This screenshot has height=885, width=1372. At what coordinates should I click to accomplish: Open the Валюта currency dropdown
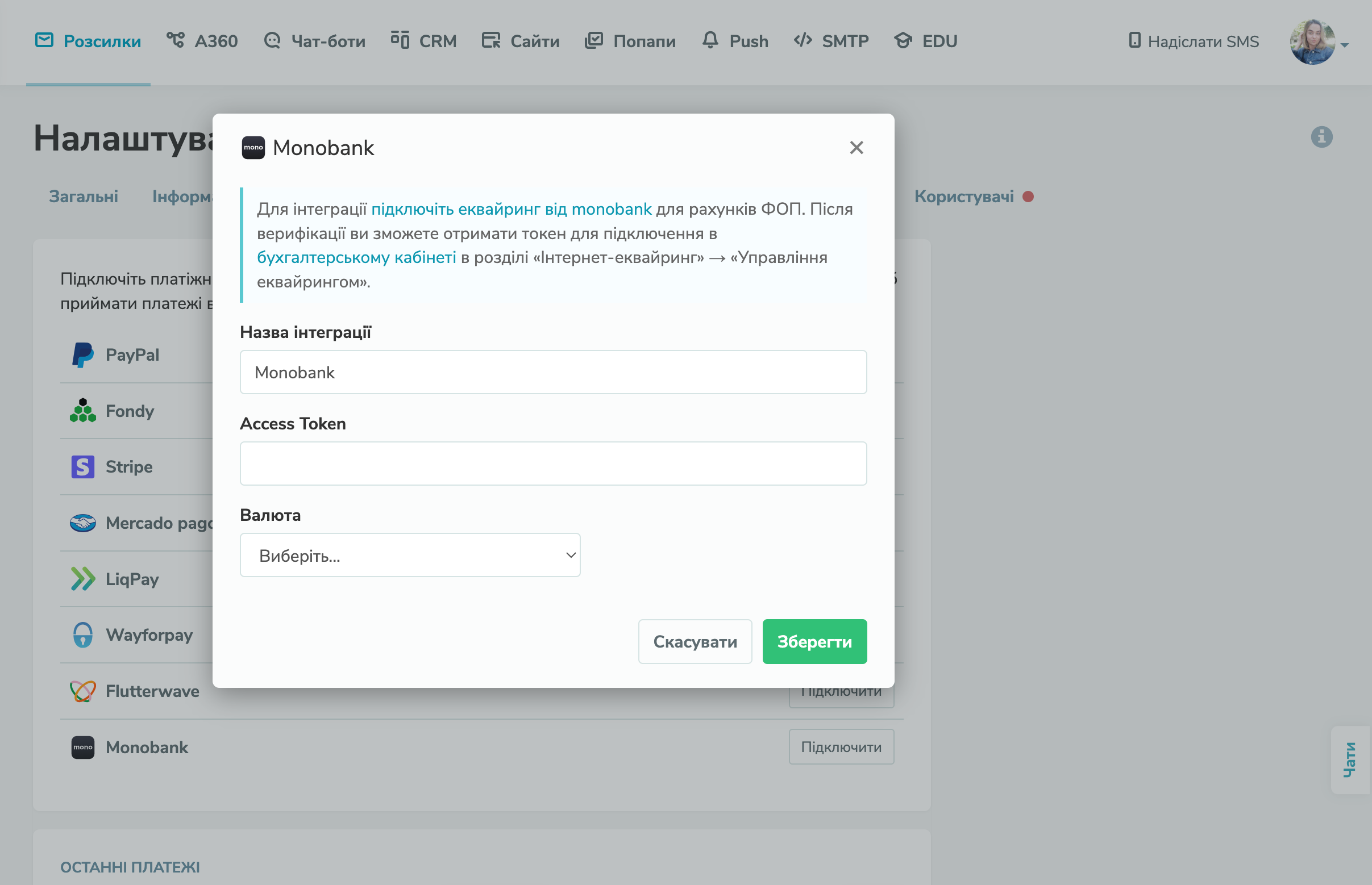tap(409, 555)
